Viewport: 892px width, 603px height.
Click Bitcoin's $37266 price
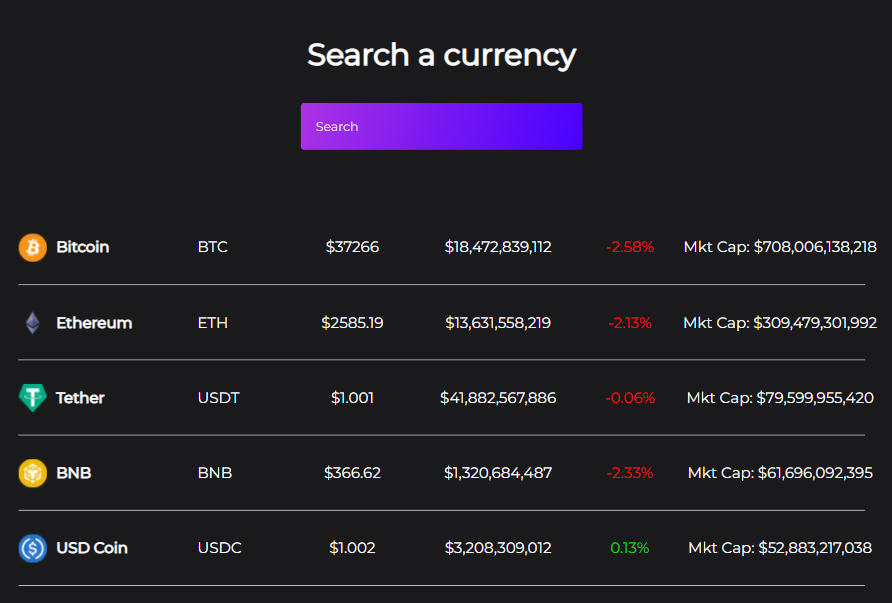[352, 247]
